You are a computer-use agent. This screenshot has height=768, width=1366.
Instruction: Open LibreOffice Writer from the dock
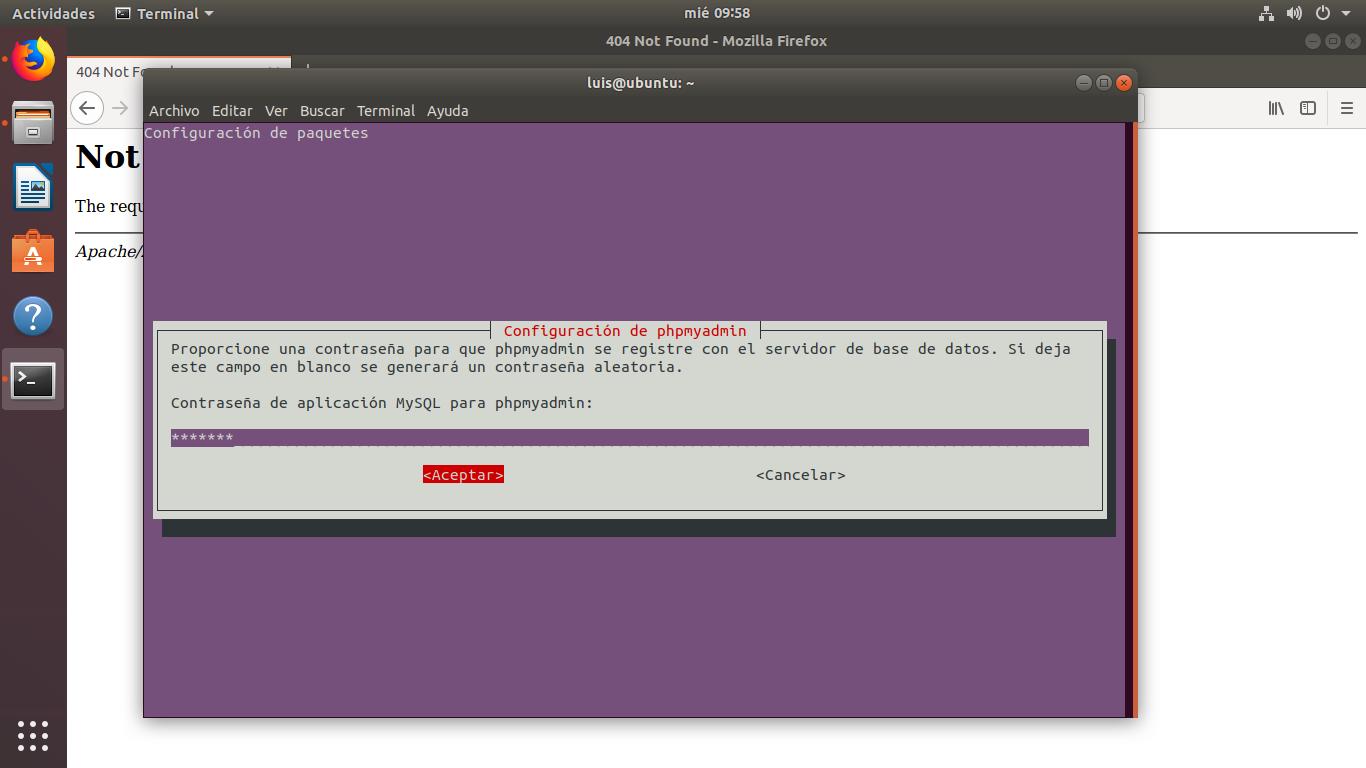(33, 187)
